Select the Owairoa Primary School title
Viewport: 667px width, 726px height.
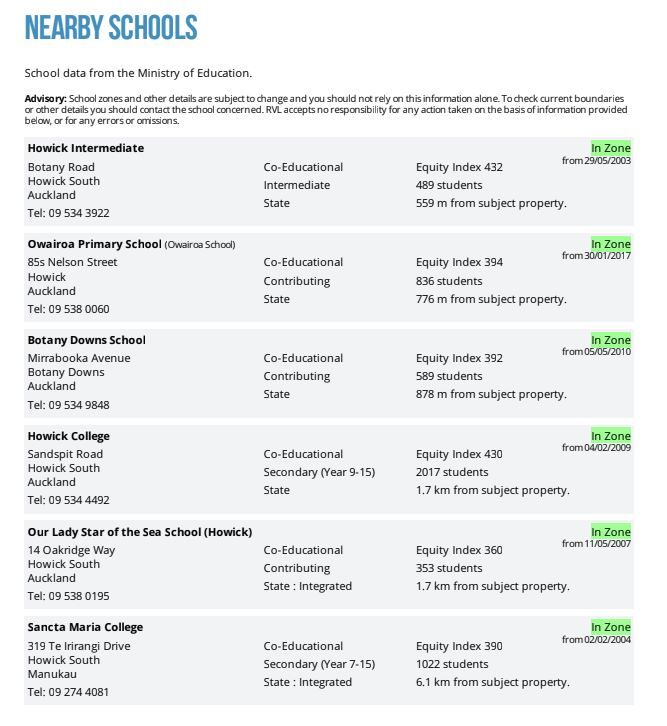click(95, 244)
